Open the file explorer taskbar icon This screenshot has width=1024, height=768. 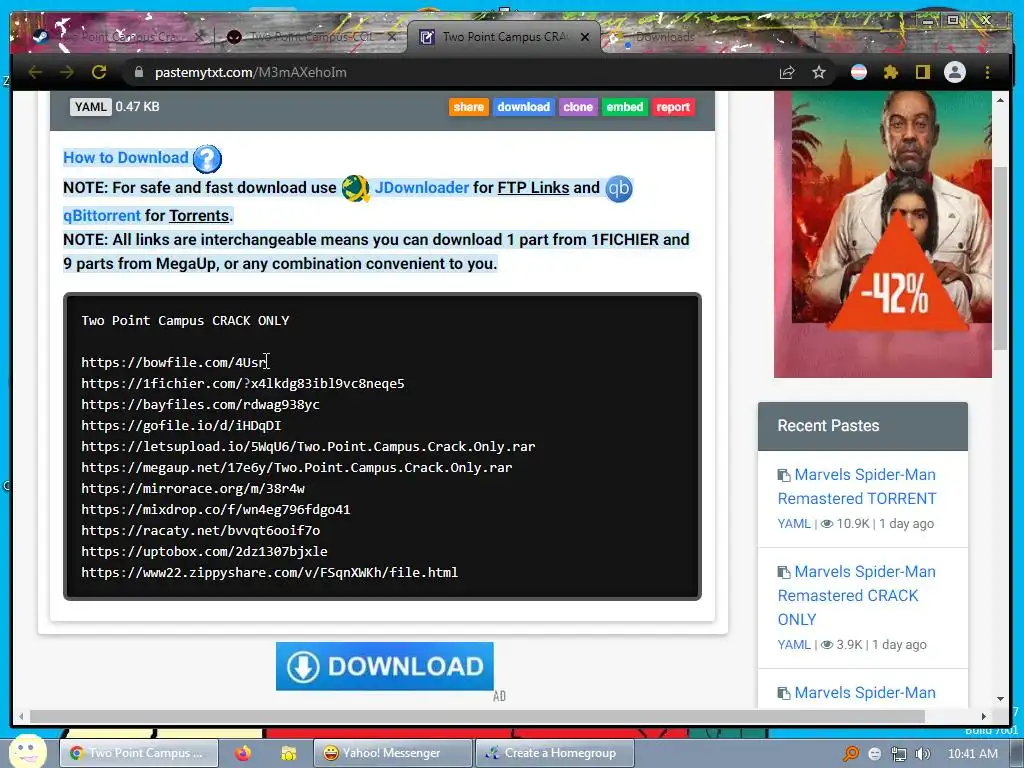[288, 753]
